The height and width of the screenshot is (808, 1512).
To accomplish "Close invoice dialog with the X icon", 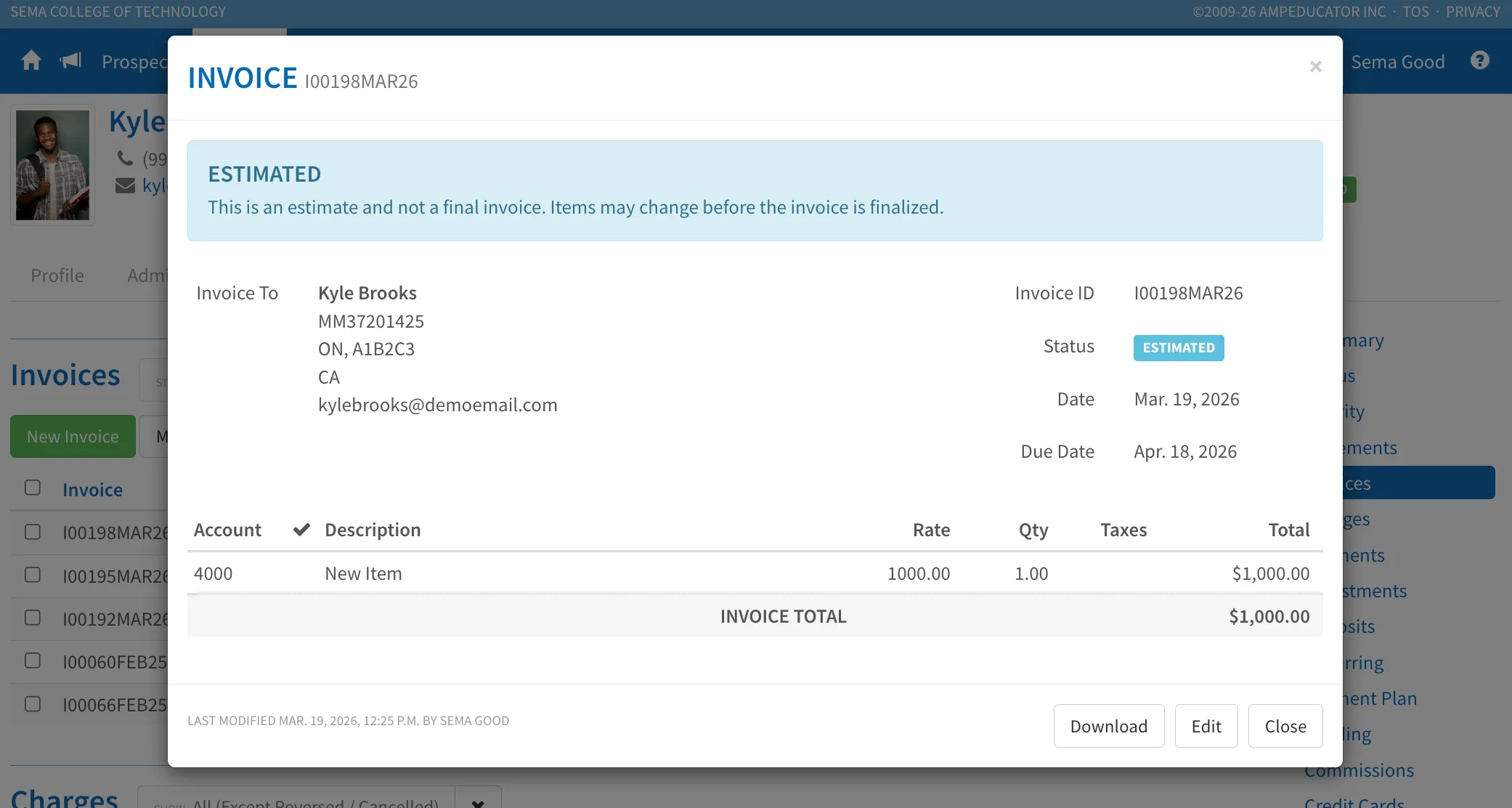I will pyautogui.click(x=1315, y=67).
